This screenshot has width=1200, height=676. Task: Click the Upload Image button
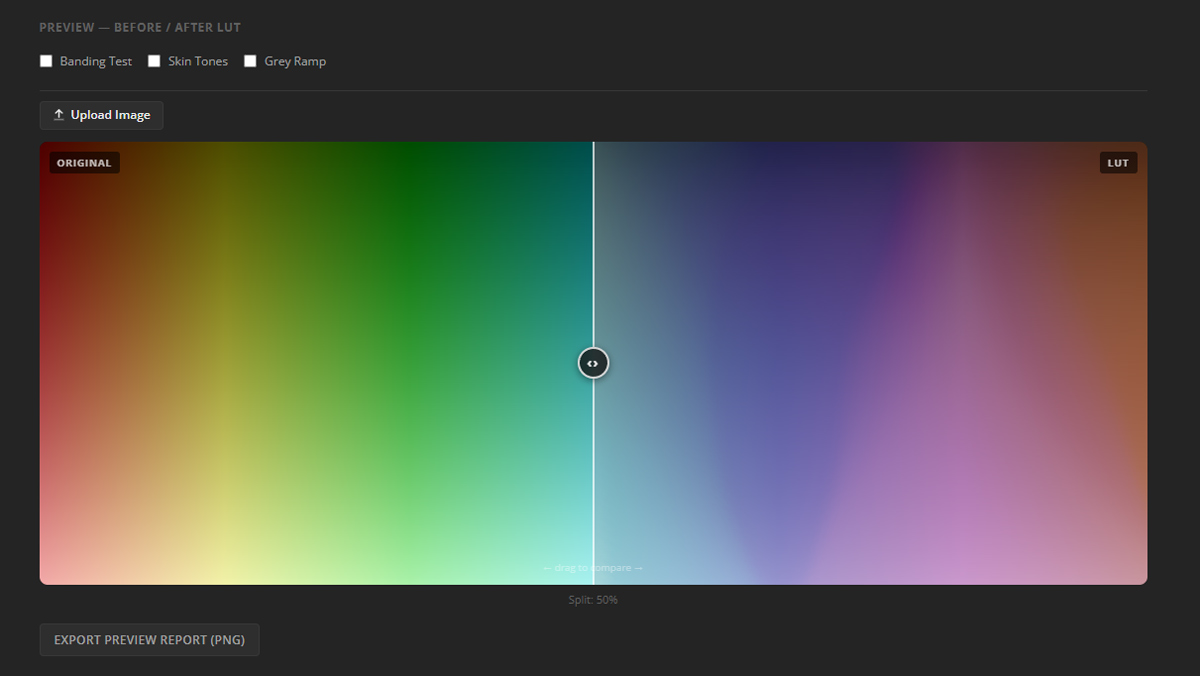(101, 115)
